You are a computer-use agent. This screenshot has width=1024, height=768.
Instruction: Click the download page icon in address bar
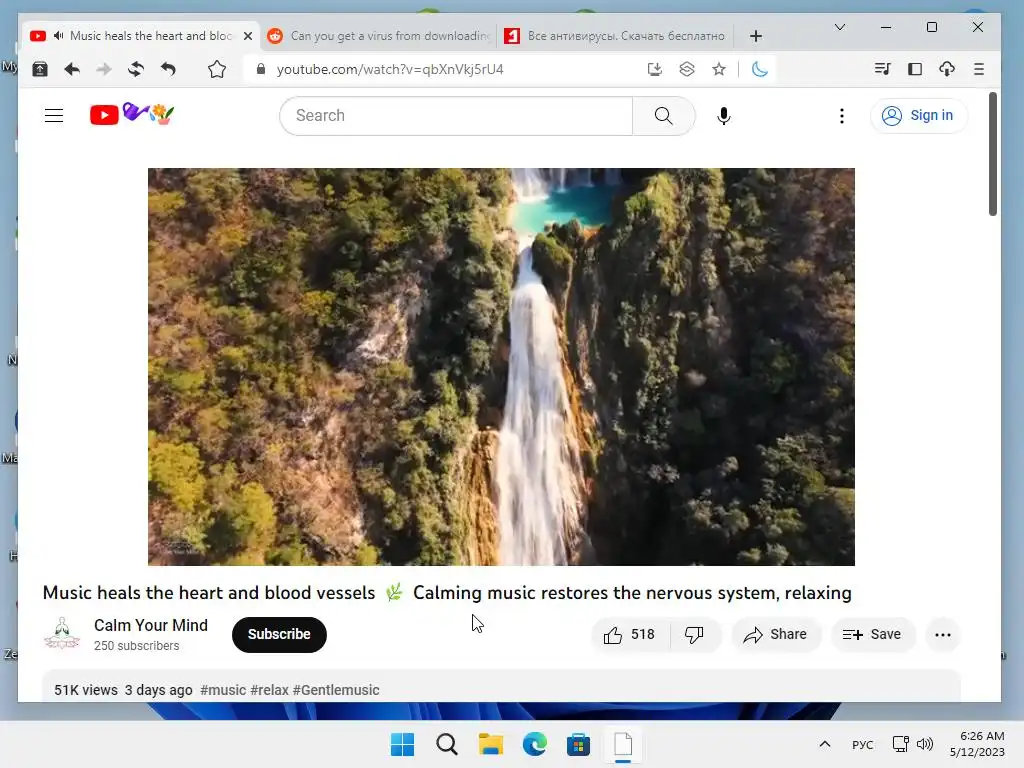pyautogui.click(x=654, y=69)
